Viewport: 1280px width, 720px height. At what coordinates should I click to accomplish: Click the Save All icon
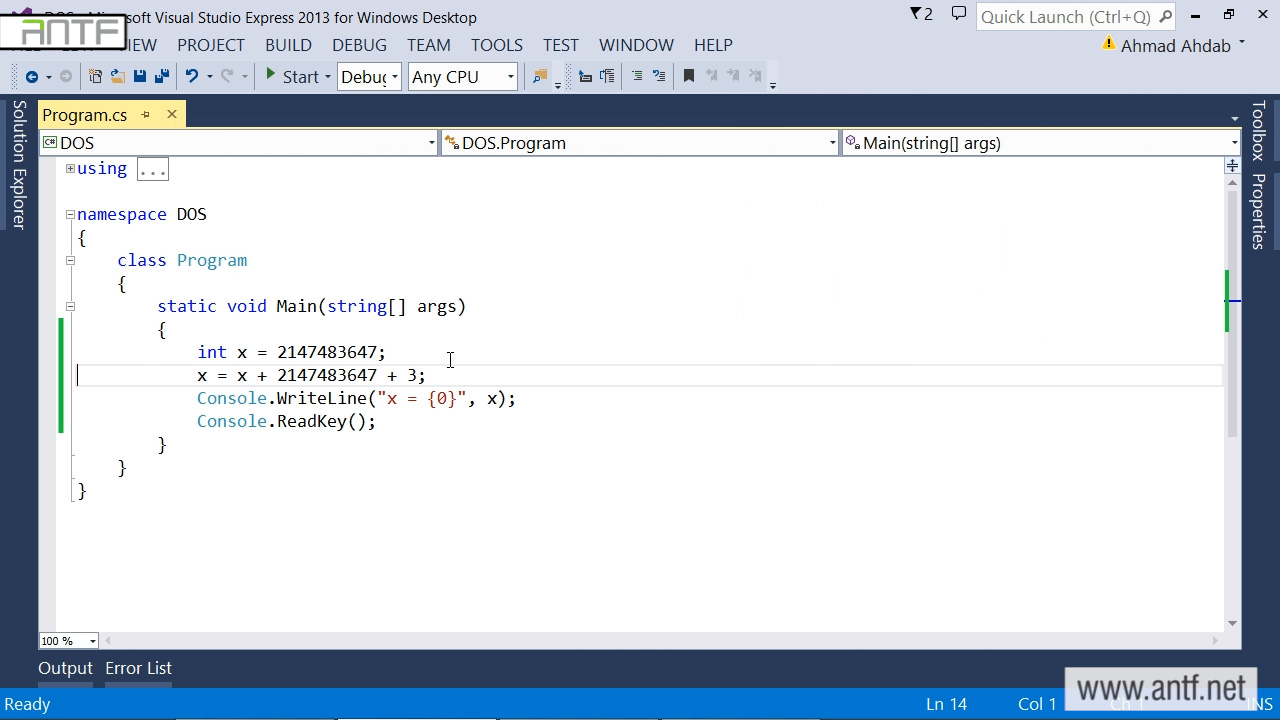pos(161,77)
